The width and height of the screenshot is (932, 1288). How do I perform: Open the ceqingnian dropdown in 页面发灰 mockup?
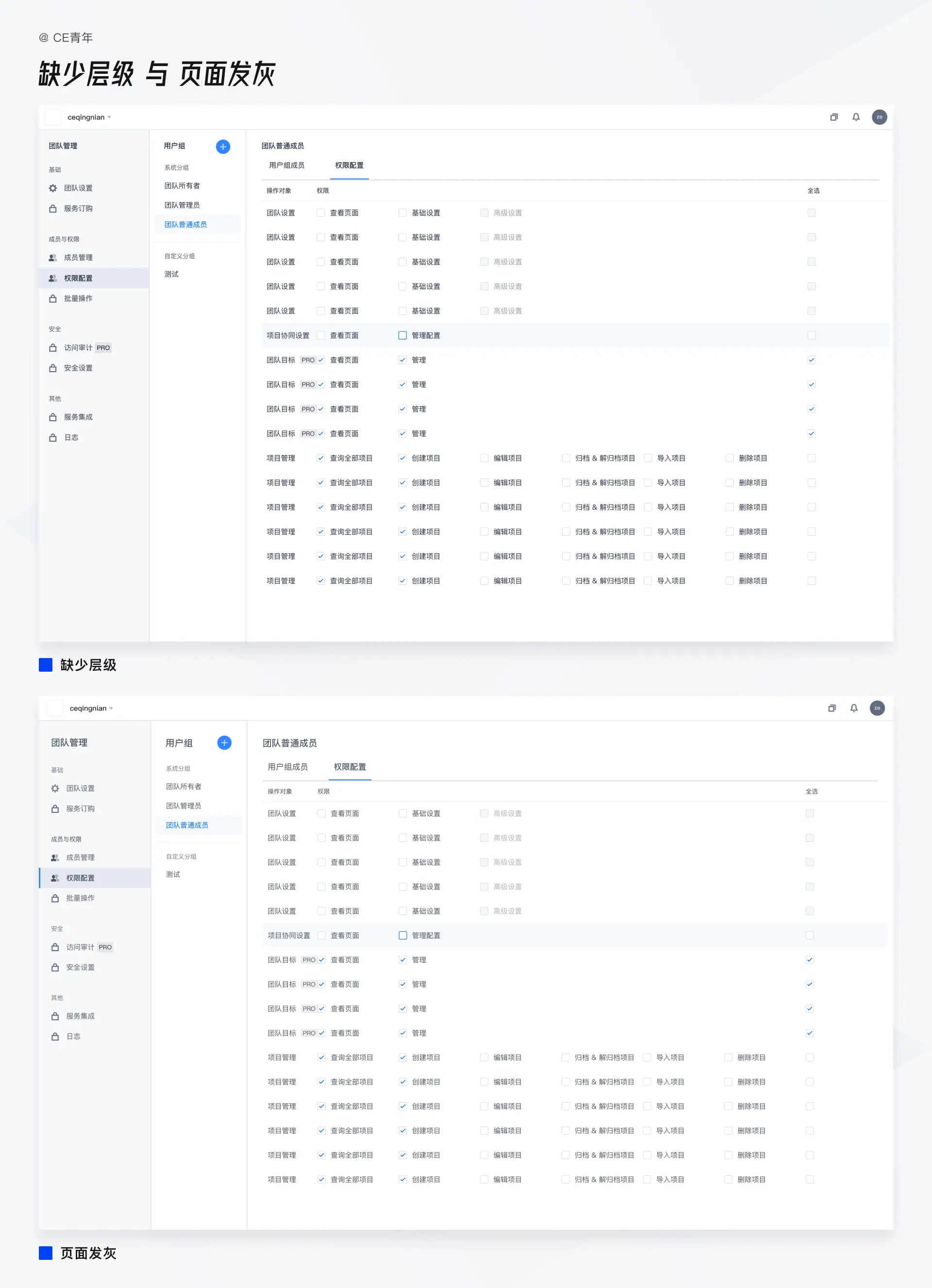tap(91, 708)
